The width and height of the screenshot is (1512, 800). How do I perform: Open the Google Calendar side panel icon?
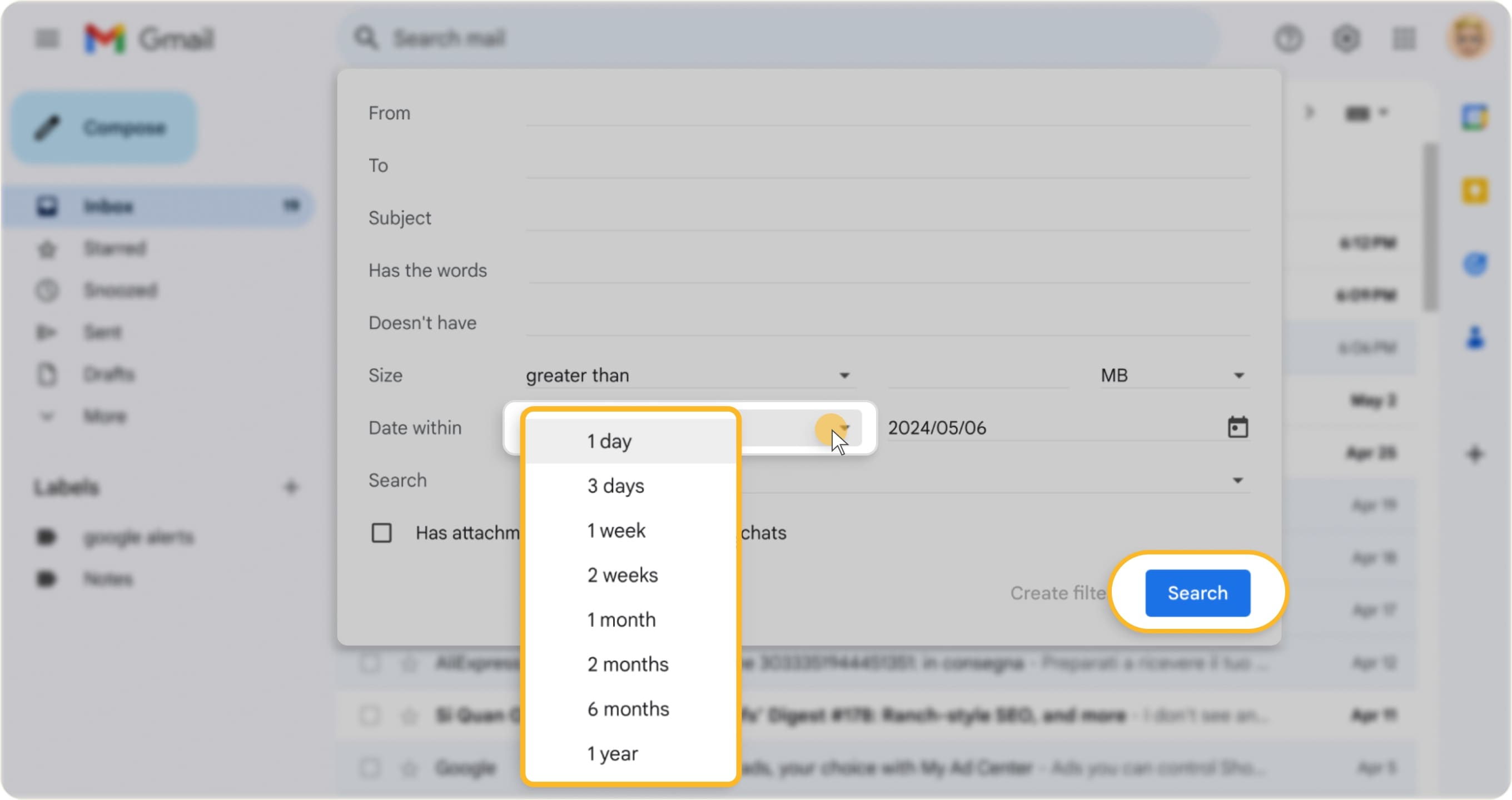click(1474, 117)
